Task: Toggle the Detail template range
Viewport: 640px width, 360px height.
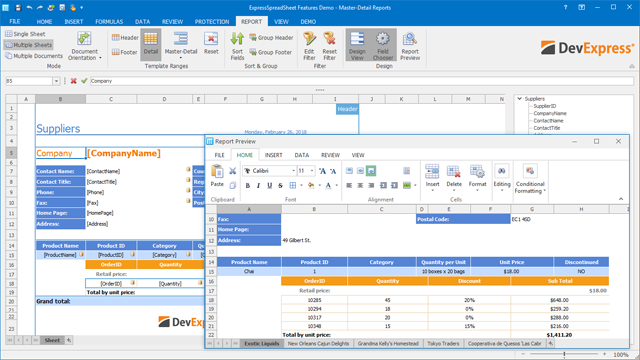Action: click(151, 44)
